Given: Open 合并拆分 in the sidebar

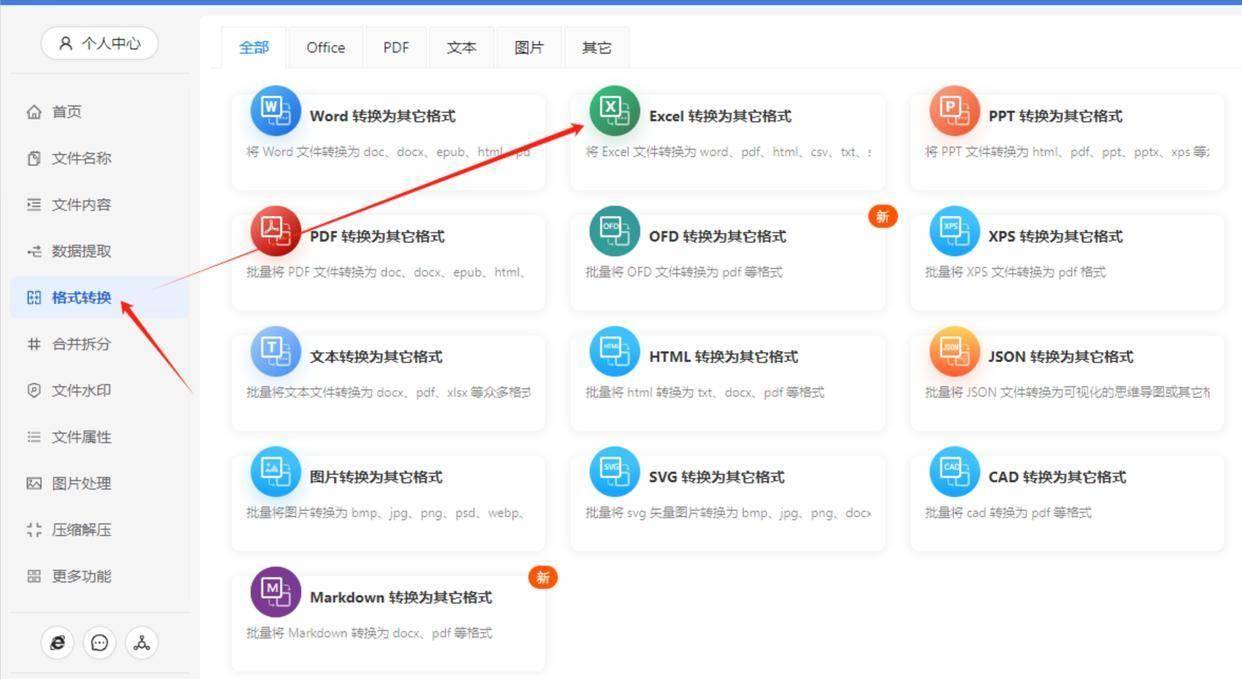Looking at the screenshot, I should click(81, 344).
